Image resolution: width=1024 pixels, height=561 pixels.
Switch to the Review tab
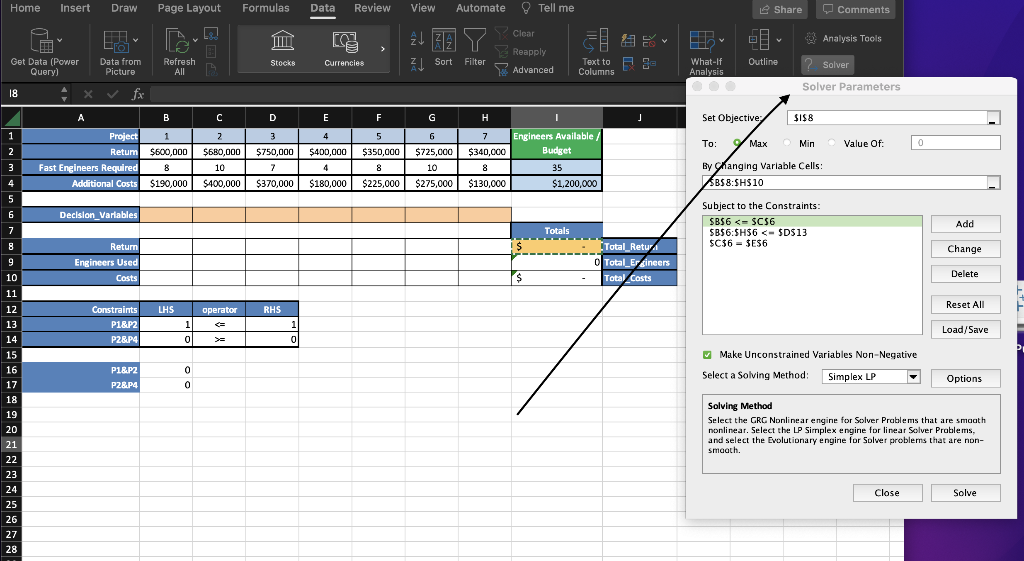tap(372, 8)
